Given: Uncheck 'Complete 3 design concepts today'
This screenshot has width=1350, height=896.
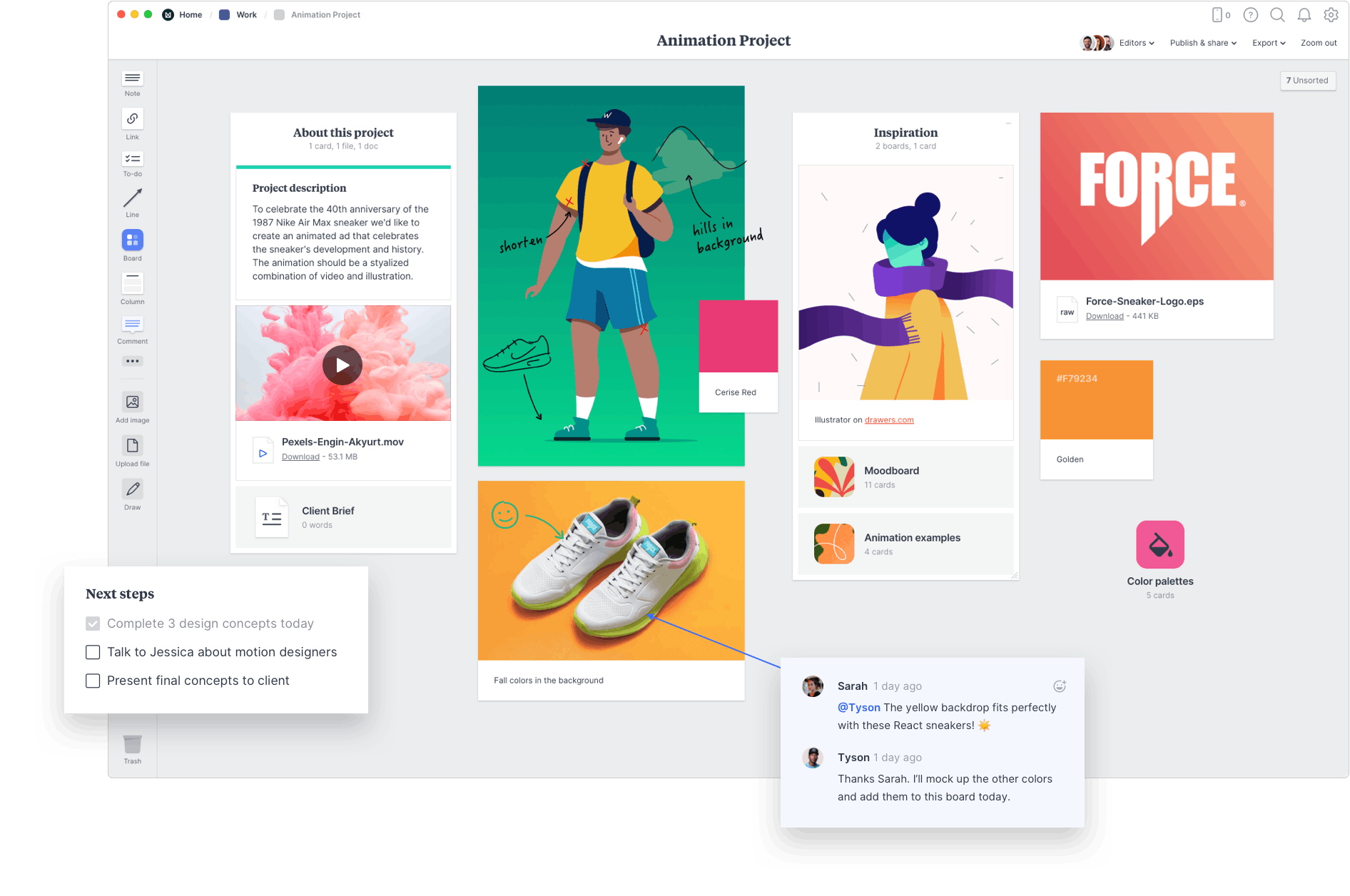Looking at the screenshot, I should [93, 623].
